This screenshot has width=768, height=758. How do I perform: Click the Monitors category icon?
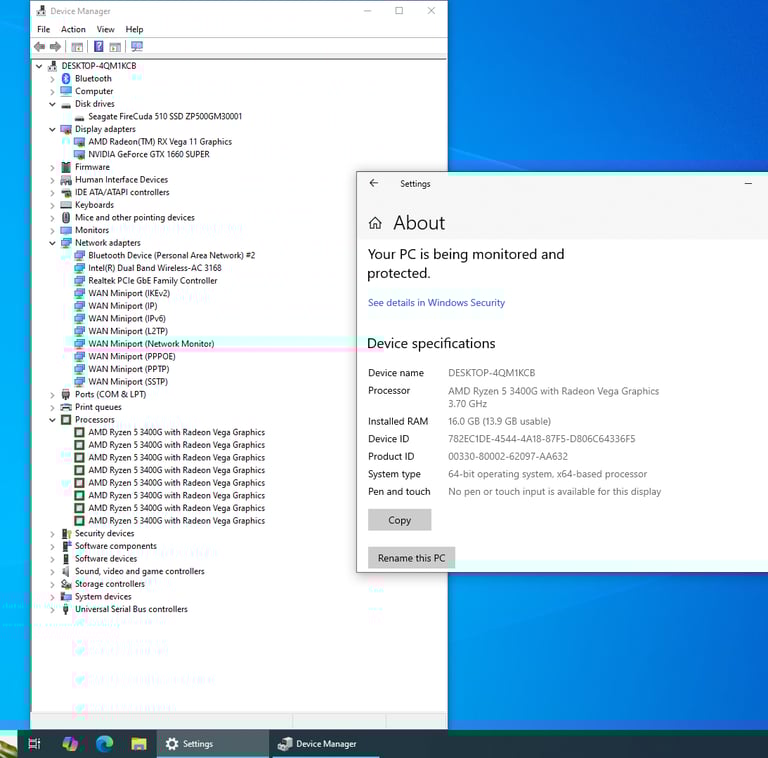click(66, 230)
